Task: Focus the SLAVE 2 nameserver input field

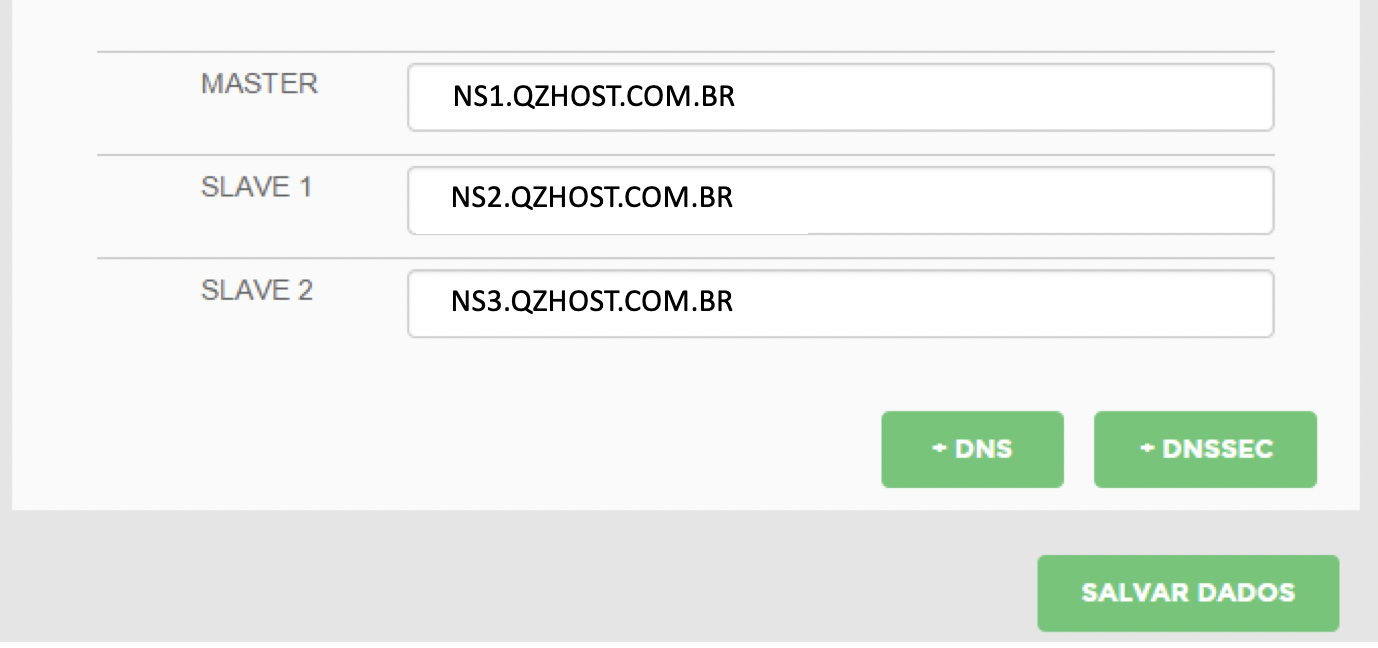Action: 840,303
